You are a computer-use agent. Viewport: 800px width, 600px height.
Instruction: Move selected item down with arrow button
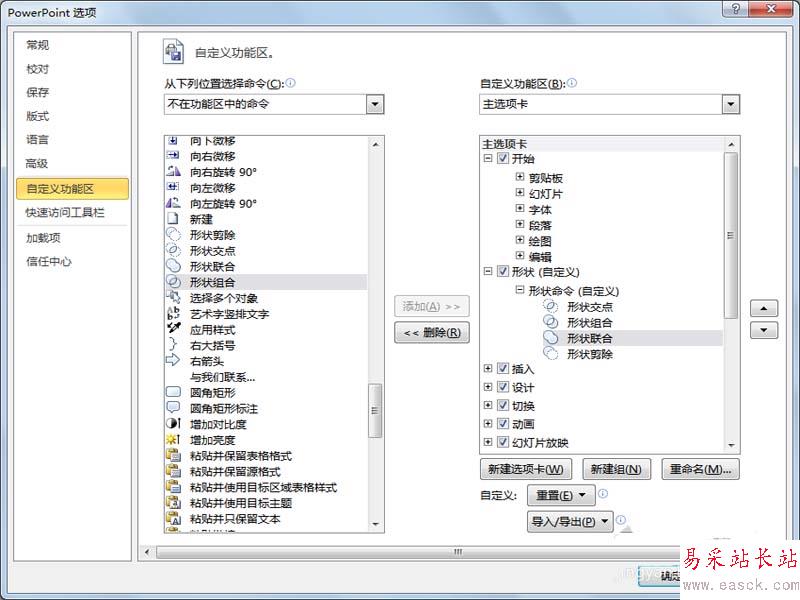point(764,330)
